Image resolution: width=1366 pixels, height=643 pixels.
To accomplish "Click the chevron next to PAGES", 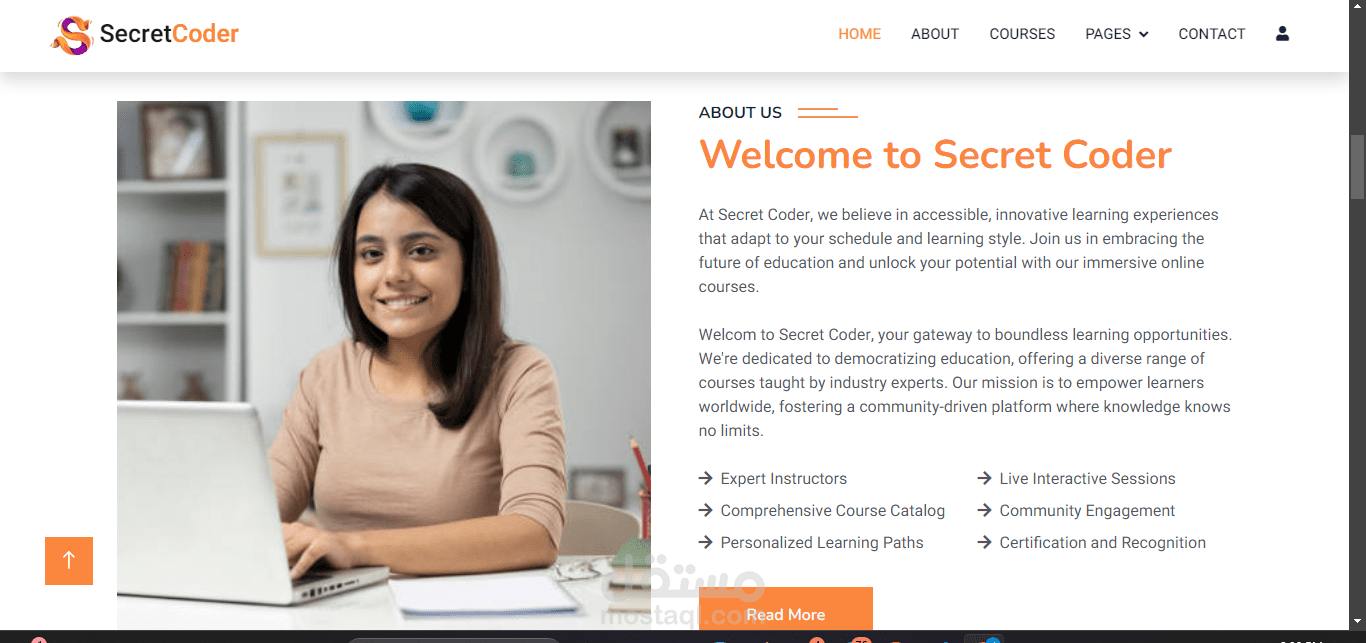I will pyautogui.click(x=1143, y=35).
